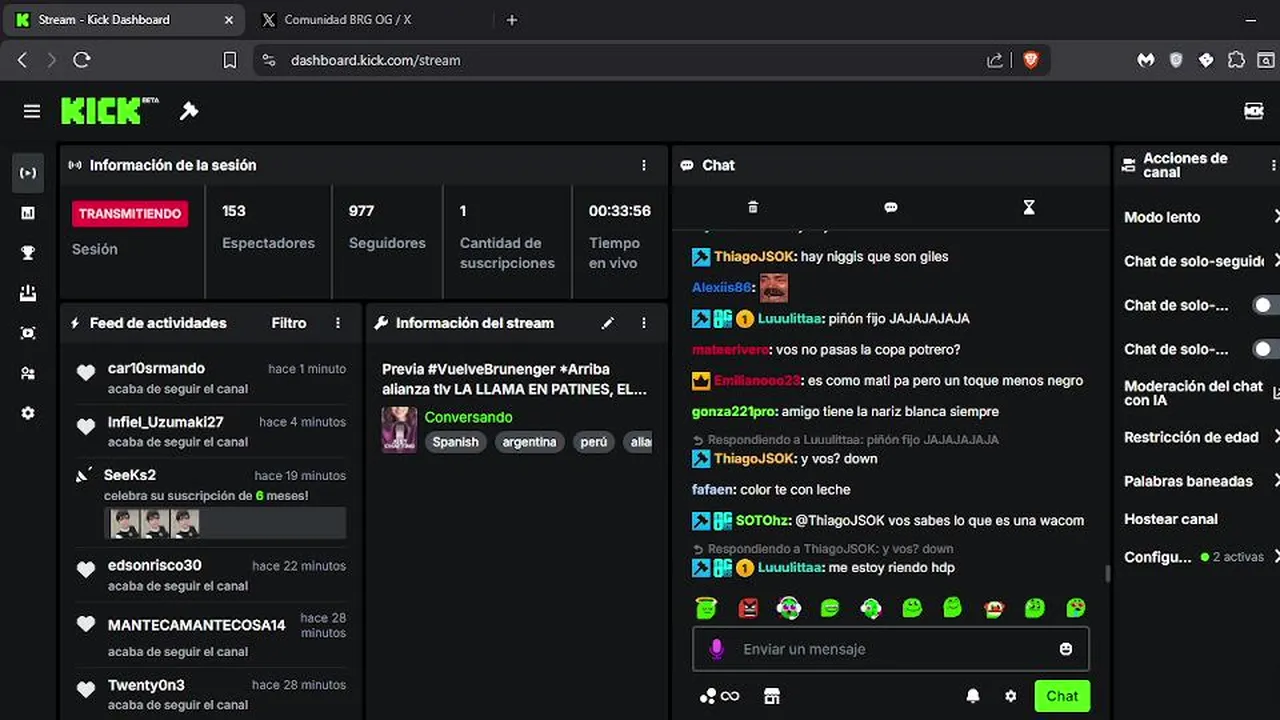1280x720 pixels.
Task: Click the green Chat send button
Action: click(1062, 696)
